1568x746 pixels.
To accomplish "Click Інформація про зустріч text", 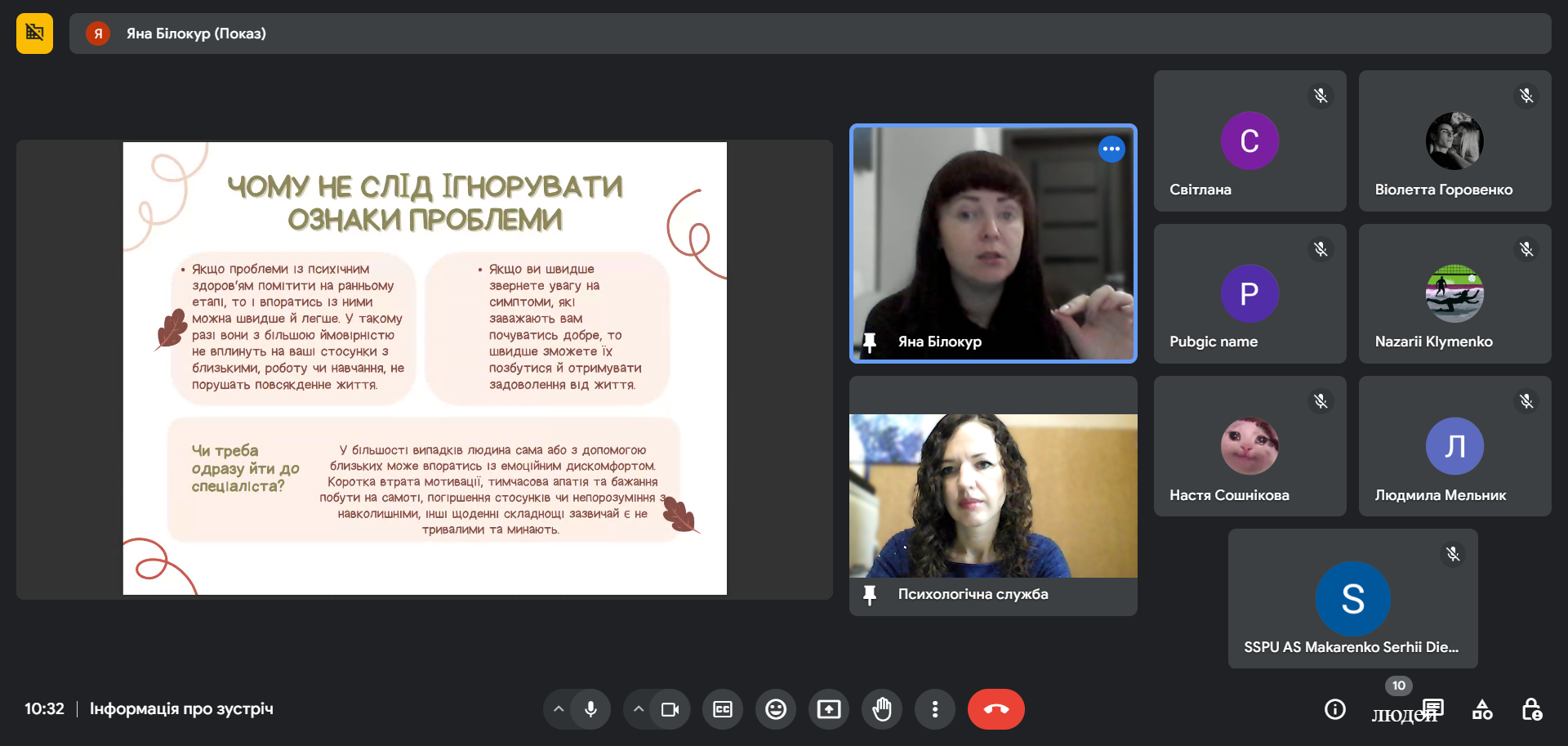I will pos(181,709).
